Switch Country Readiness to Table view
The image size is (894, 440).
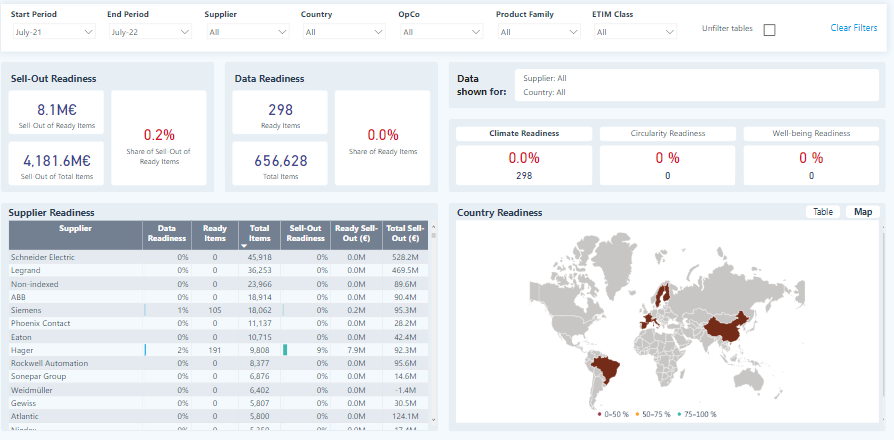[823, 211]
